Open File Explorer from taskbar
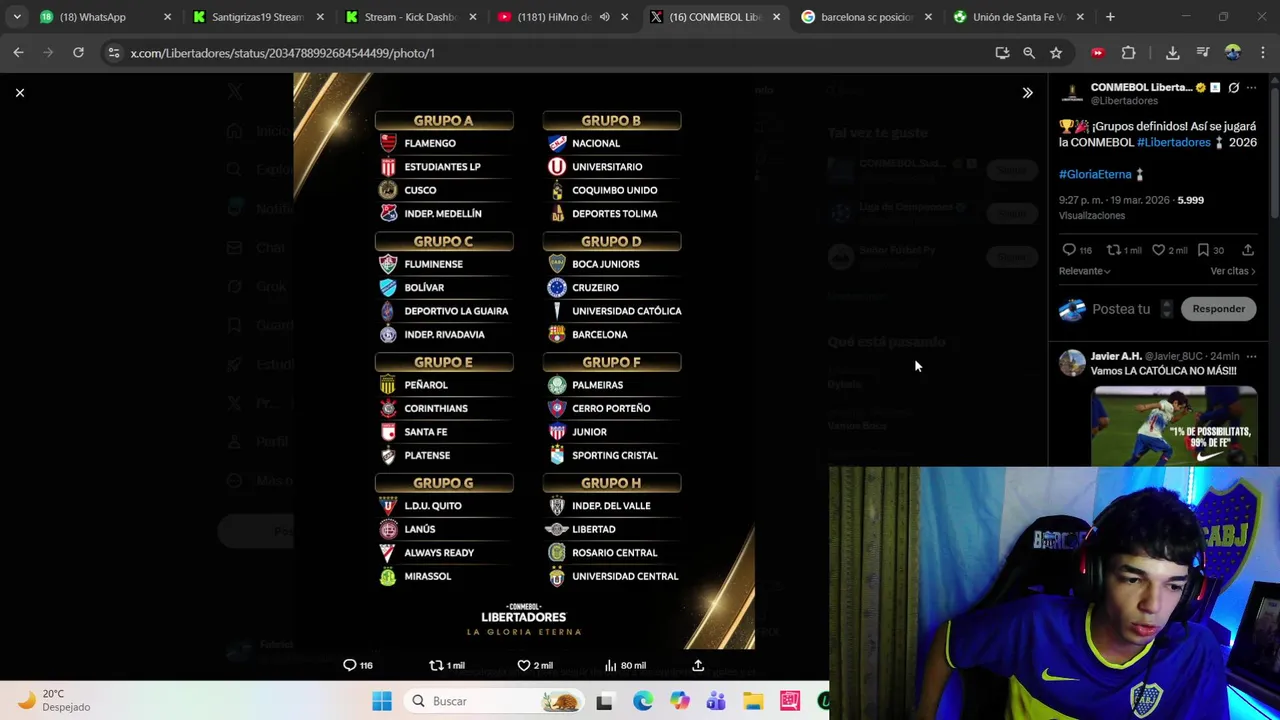The height and width of the screenshot is (720, 1280). pos(753,701)
